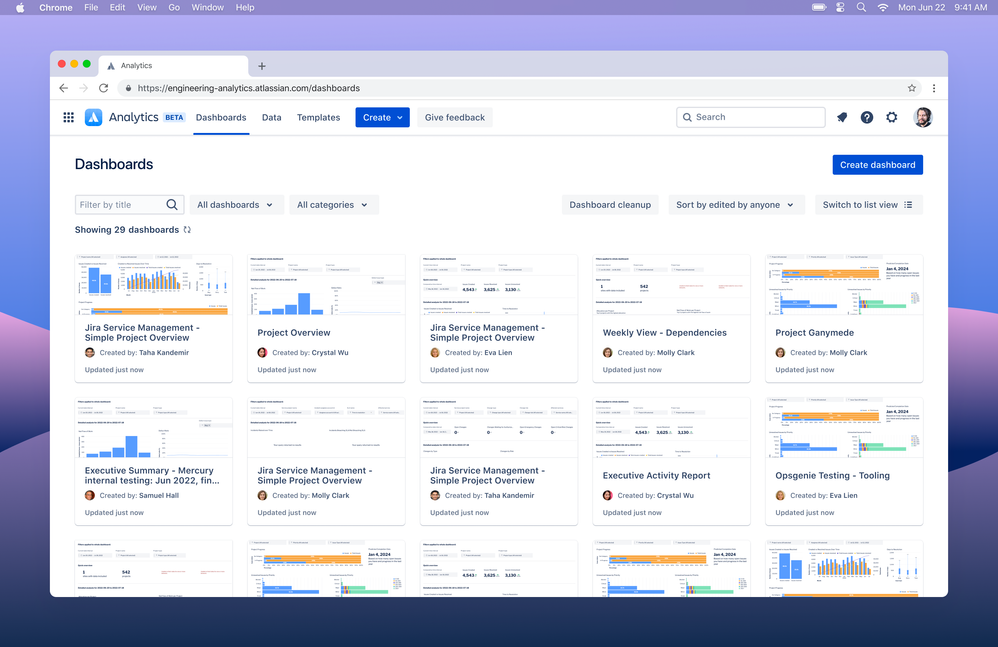Click the Dashboards page heading

pyautogui.click(x=114, y=164)
